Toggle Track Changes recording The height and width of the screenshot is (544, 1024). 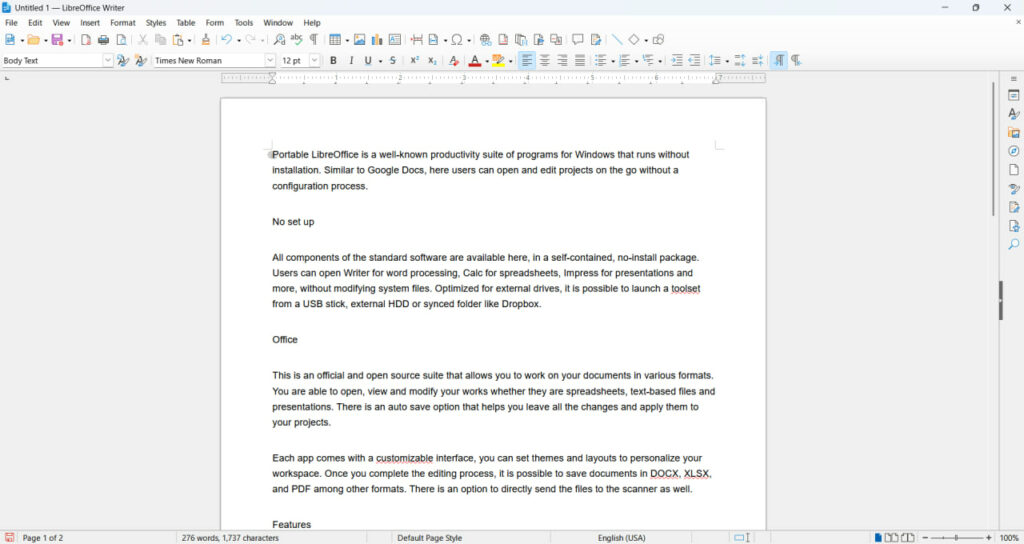coord(596,40)
